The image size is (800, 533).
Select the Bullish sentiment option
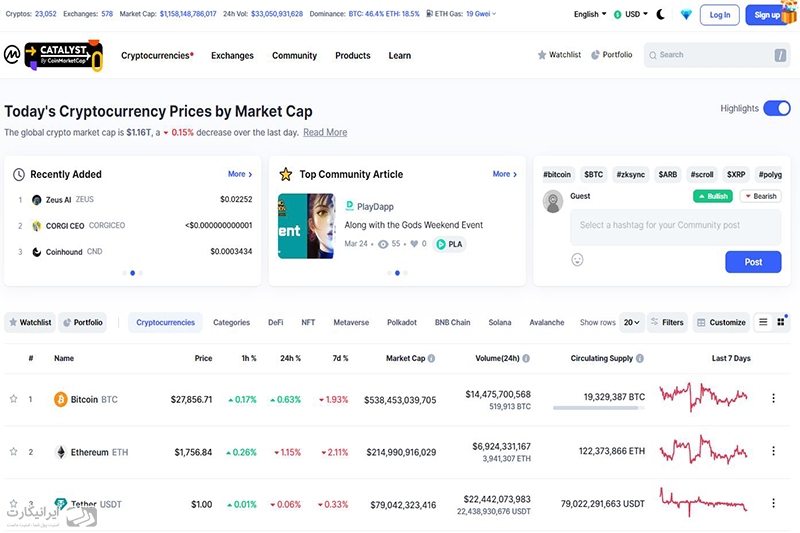click(713, 196)
